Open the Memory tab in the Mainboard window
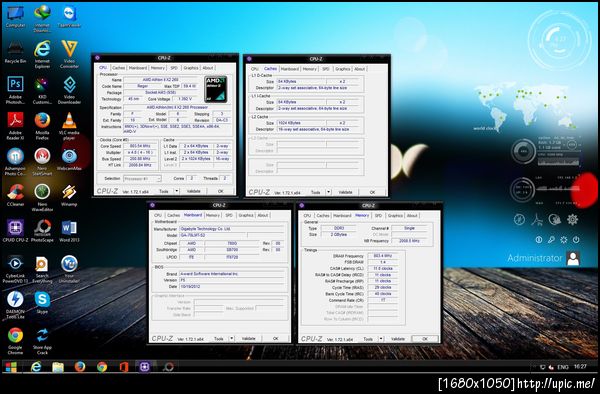Image resolution: width=600 pixels, height=394 pixels. [213, 215]
